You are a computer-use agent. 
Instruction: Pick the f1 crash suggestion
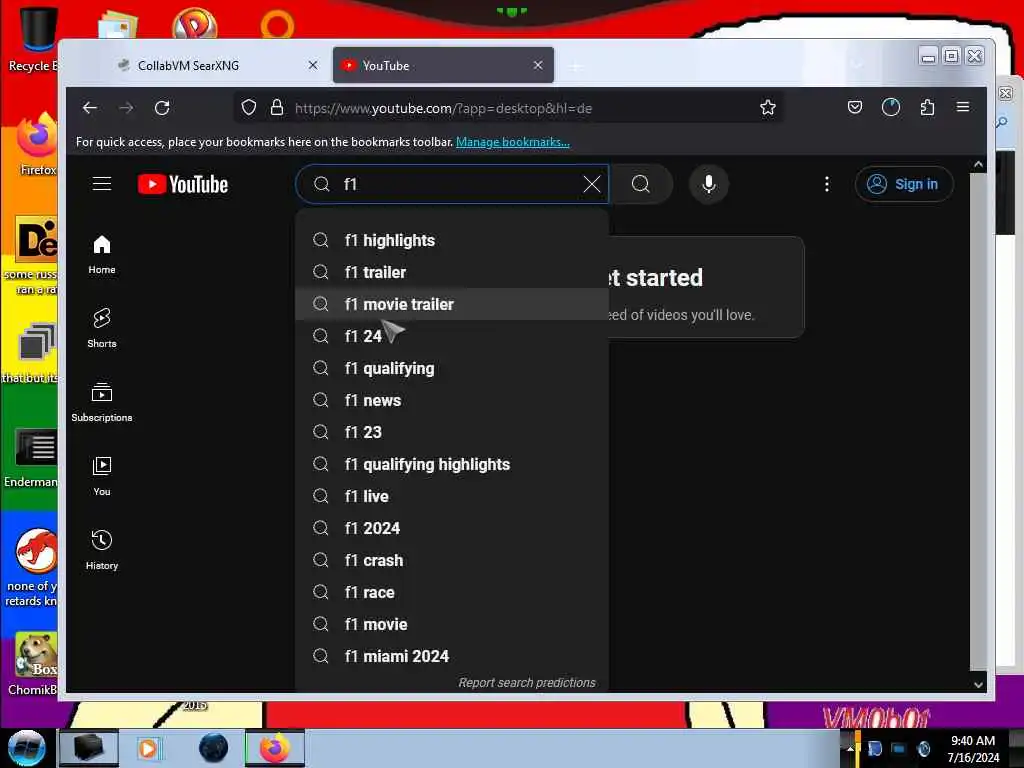452,560
